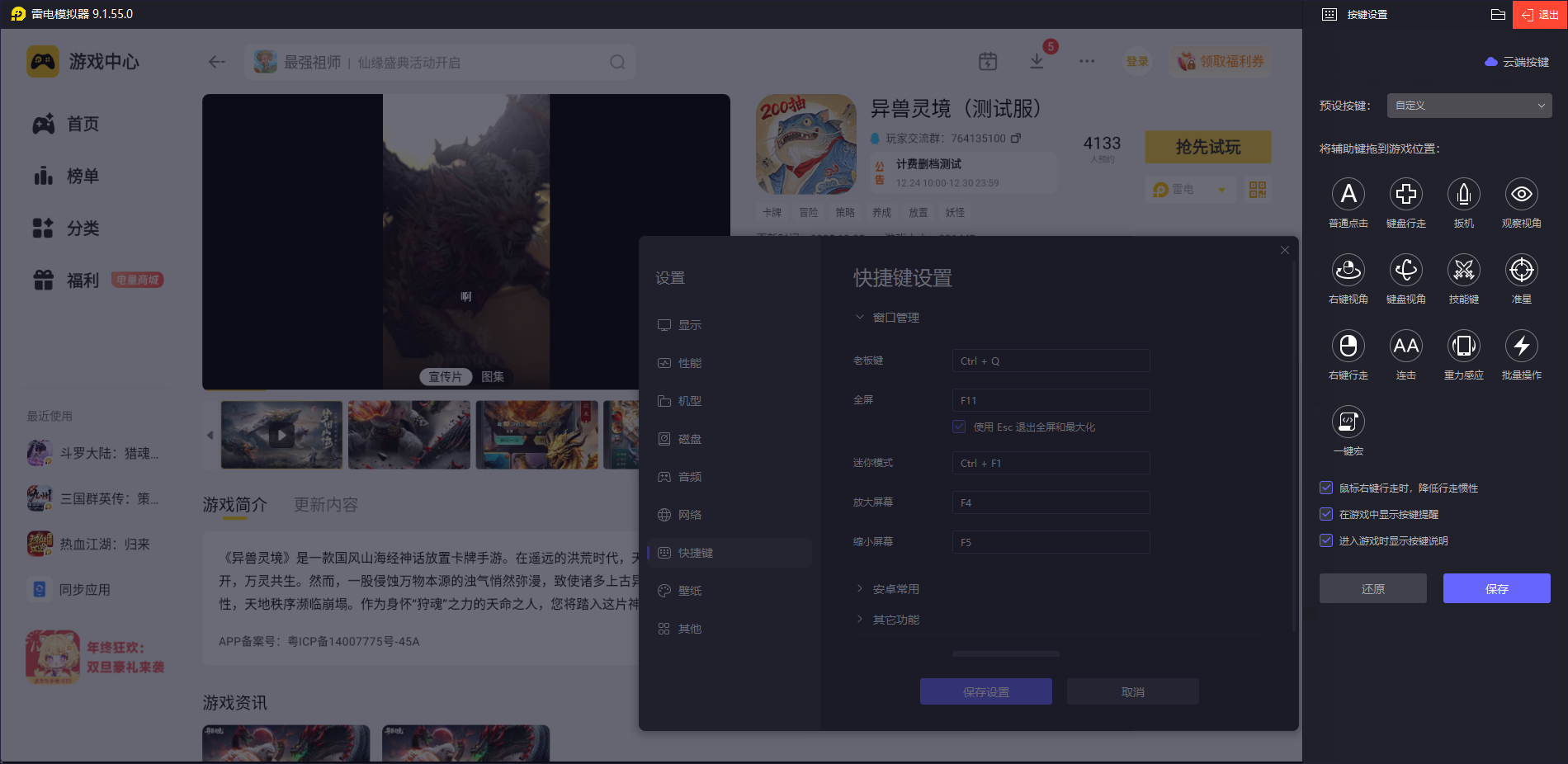Click the search magnifier icon
The width and height of the screenshot is (1568, 764).
pyautogui.click(x=617, y=63)
